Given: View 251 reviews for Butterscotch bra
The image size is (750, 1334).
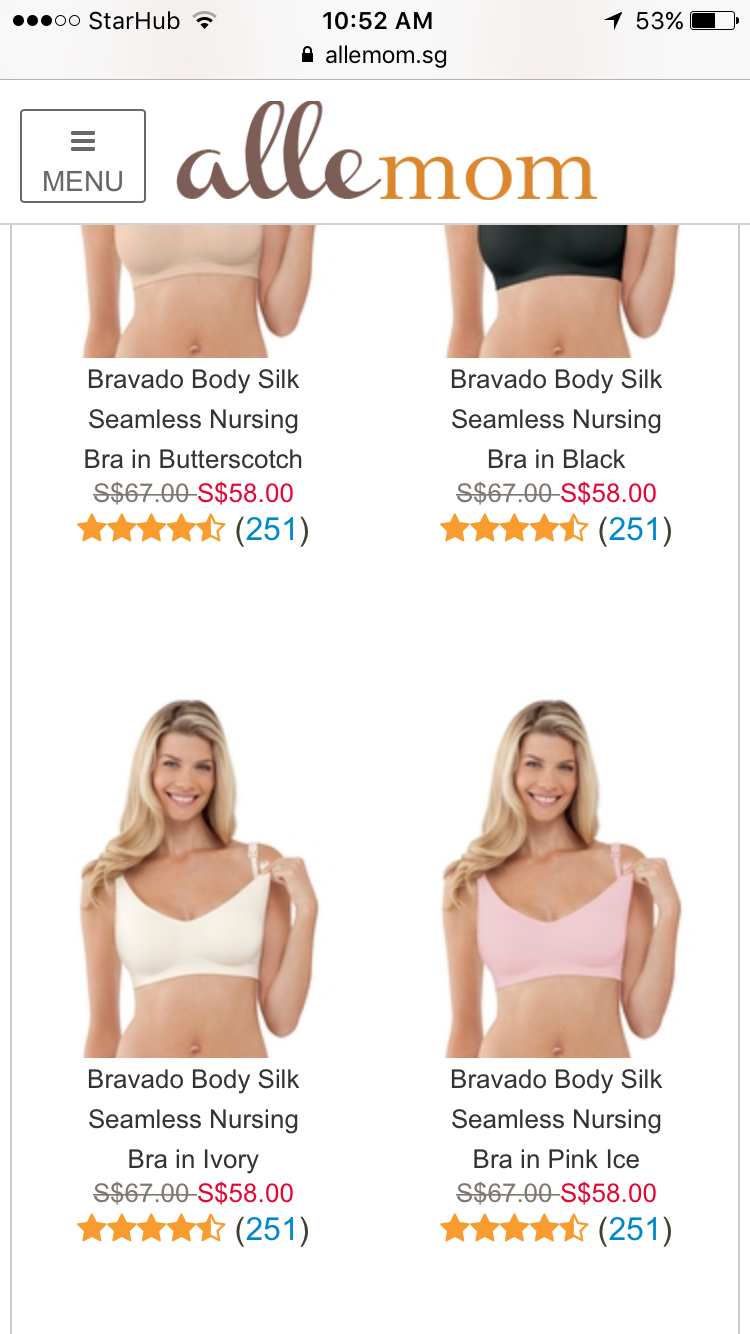Looking at the screenshot, I should pos(272,529).
